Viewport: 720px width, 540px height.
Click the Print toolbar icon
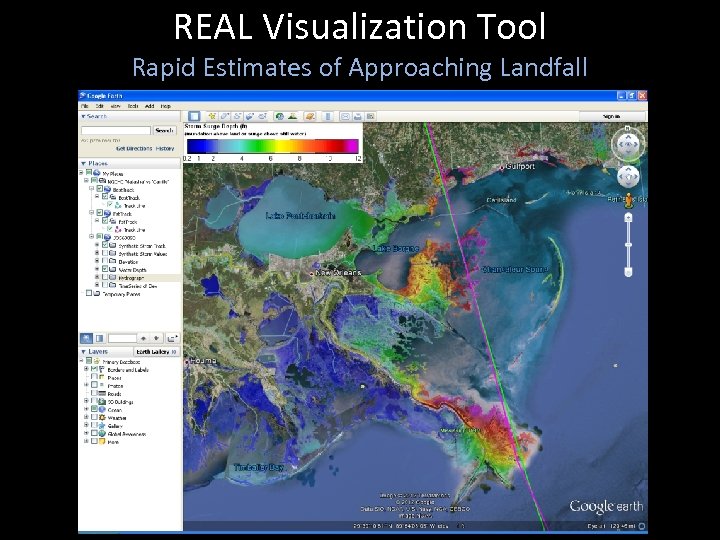click(x=357, y=116)
